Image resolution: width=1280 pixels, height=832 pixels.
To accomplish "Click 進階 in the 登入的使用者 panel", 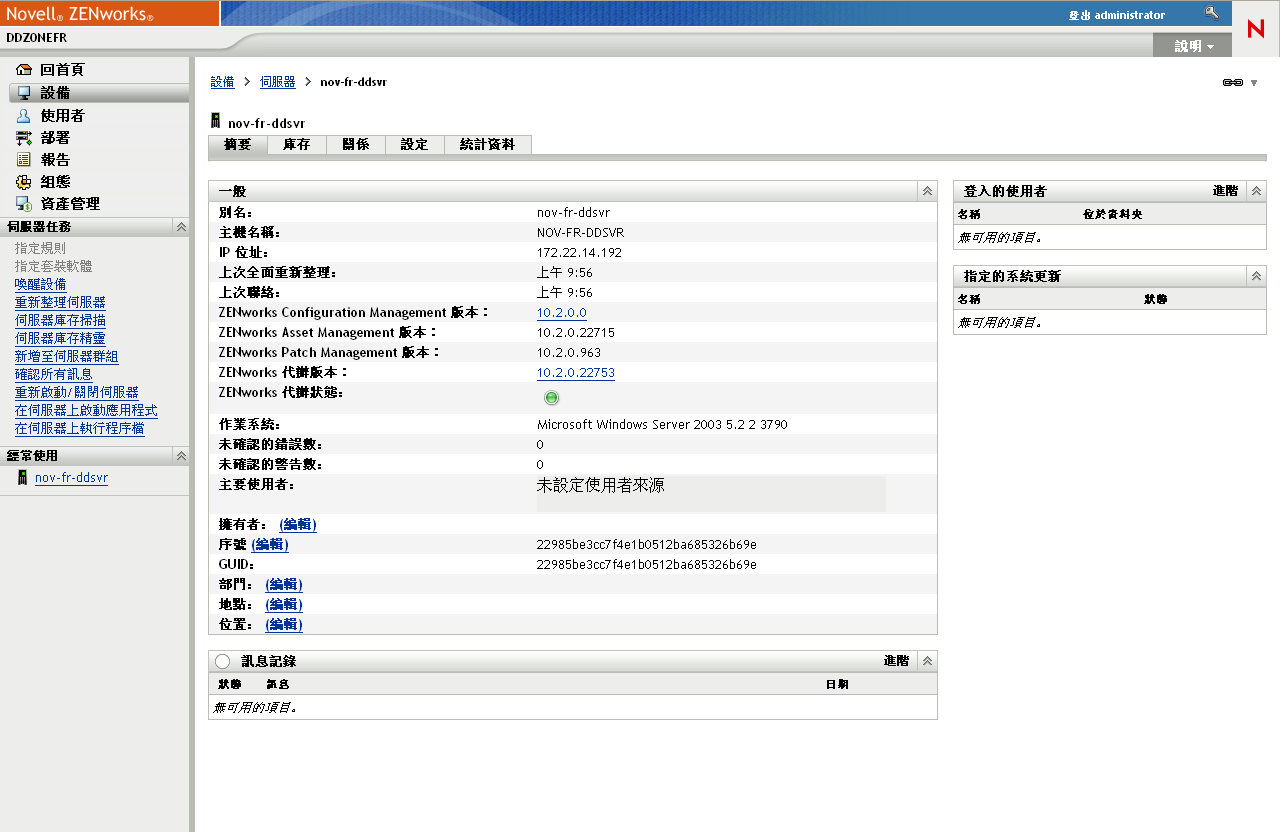I will (1225, 191).
